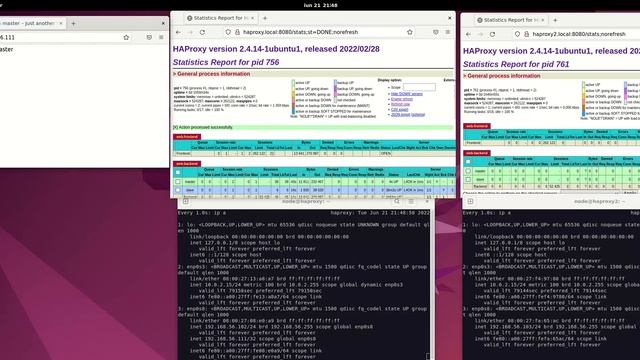Click the 'master' server name in the haproxy.local table
Image resolution: width=640 pixels, height=360 pixels.
(x=190, y=182)
